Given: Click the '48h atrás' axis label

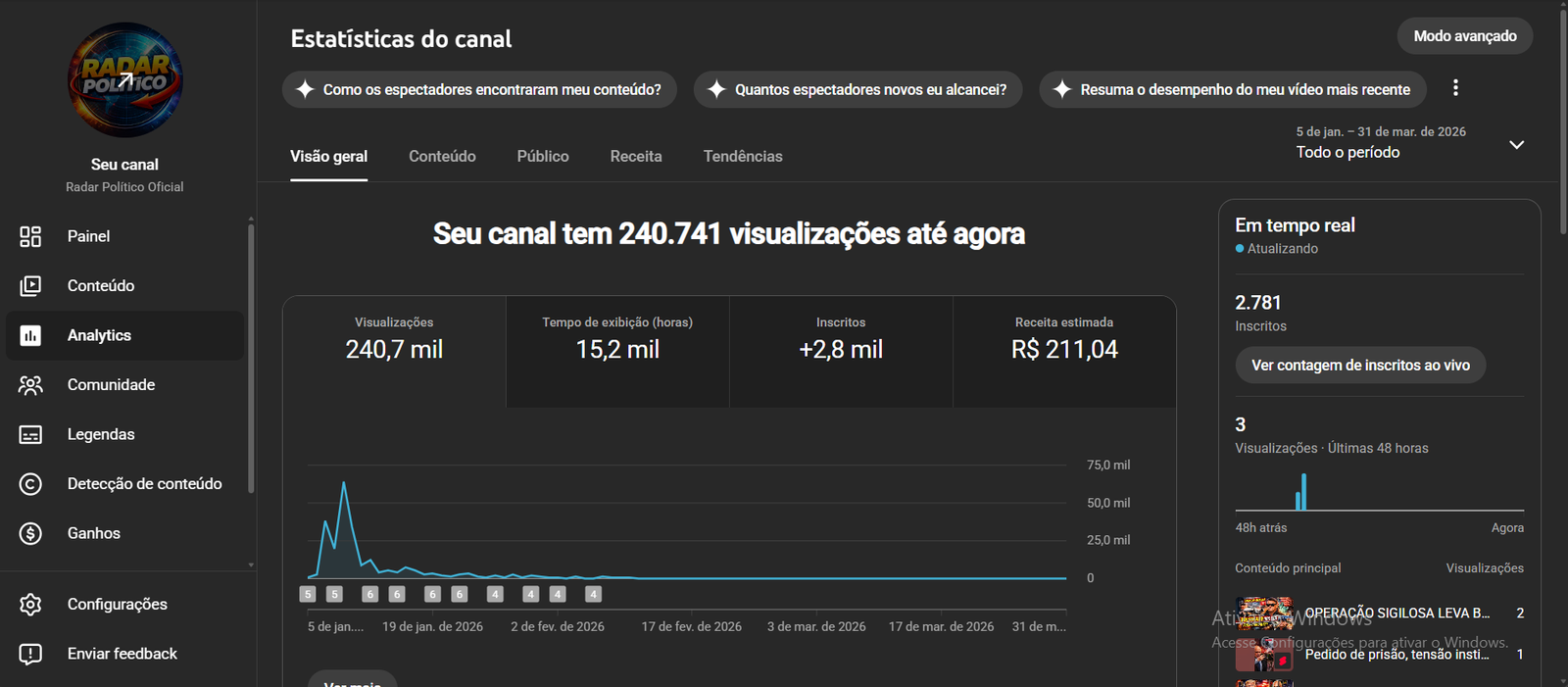Looking at the screenshot, I should [x=1261, y=528].
